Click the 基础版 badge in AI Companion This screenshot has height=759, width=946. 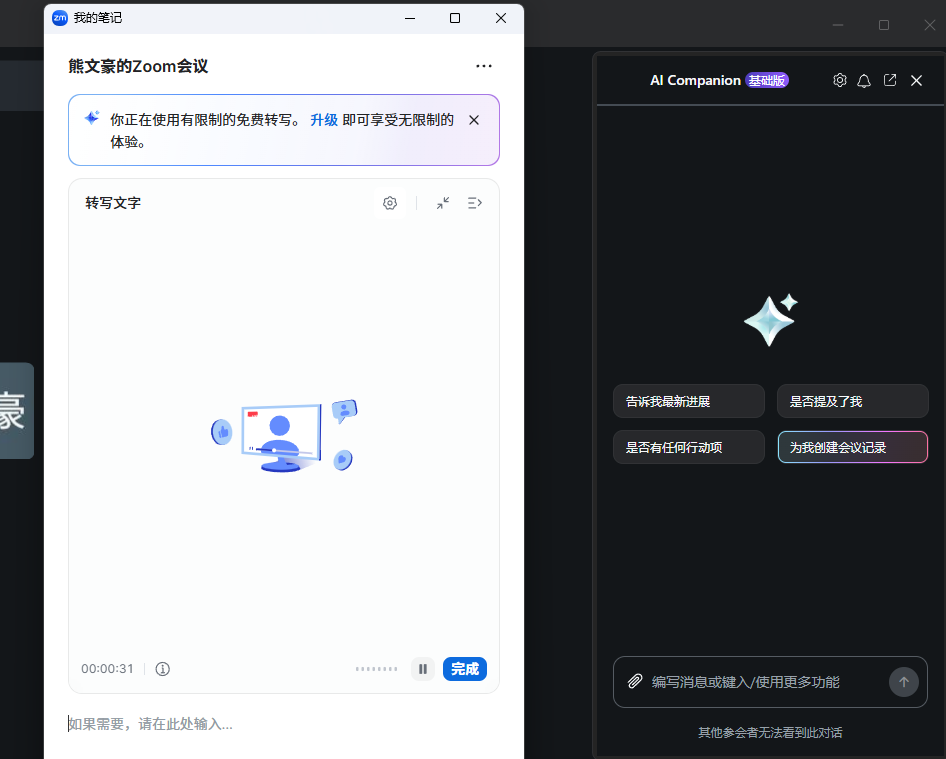pos(767,80)
